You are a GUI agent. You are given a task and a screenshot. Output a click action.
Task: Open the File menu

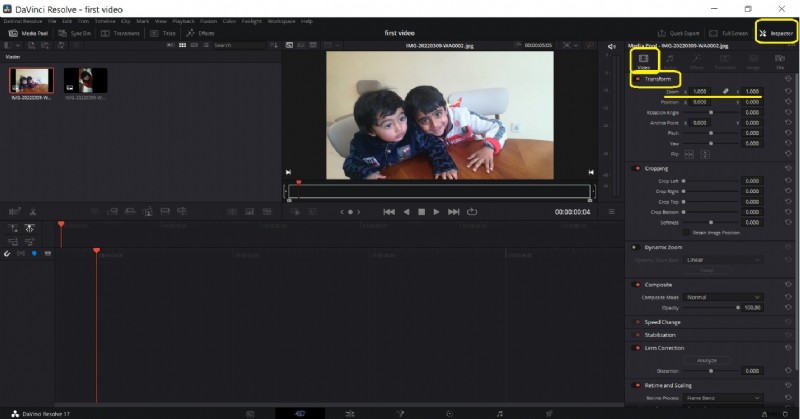[52, 21]
